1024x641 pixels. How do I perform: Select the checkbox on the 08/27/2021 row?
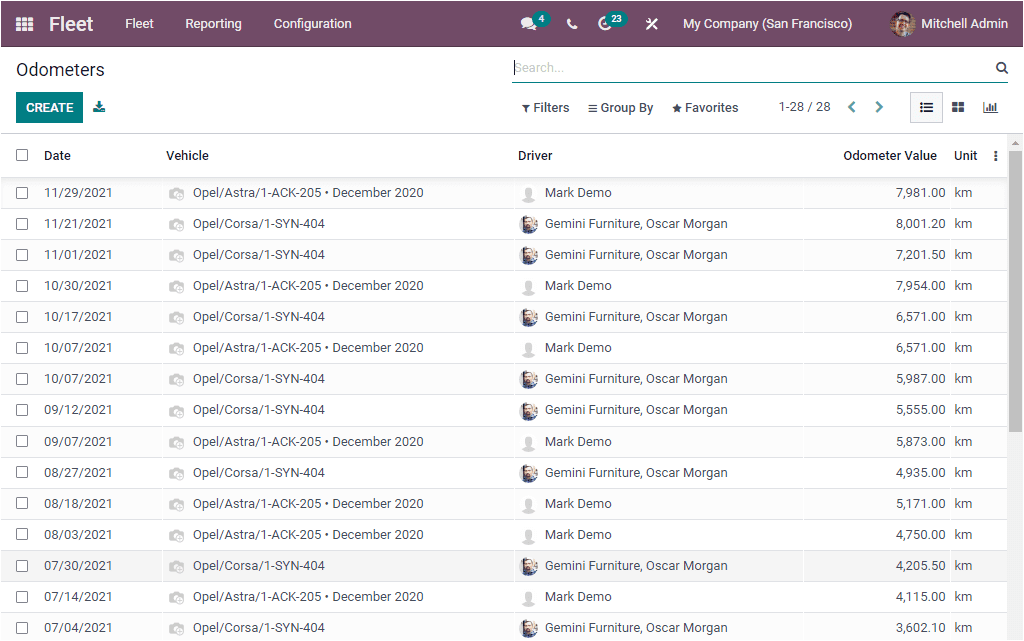point(22,472)
